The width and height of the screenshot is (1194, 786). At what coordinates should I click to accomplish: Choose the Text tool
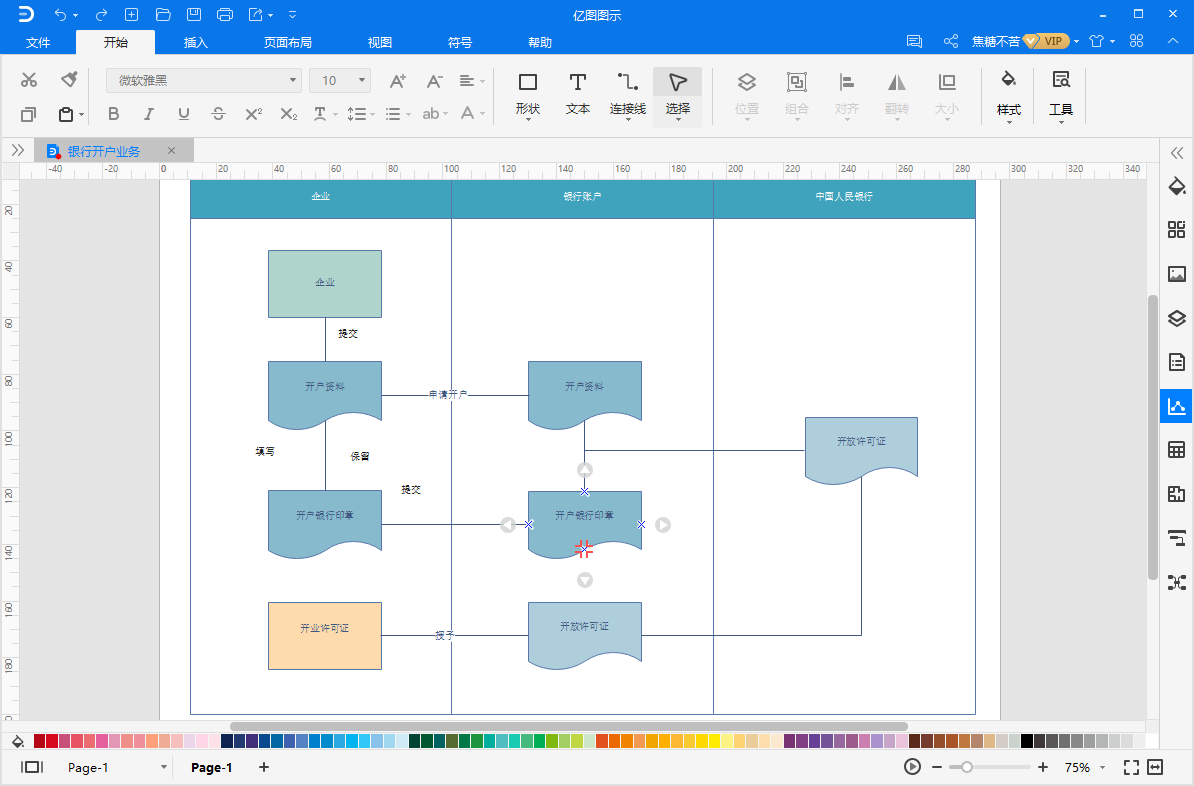(x=578, y=92)
